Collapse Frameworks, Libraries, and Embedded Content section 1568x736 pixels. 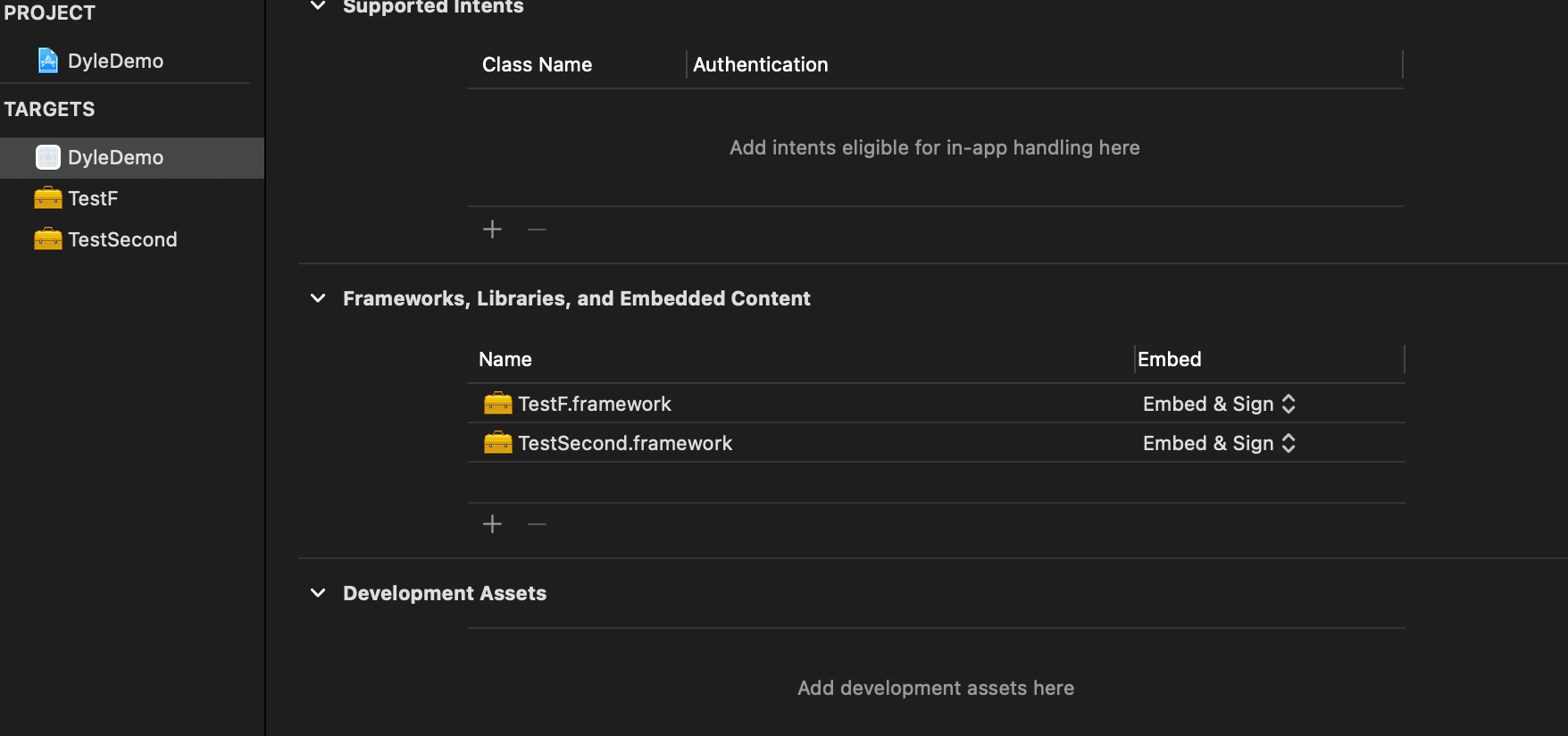point(318,298)
